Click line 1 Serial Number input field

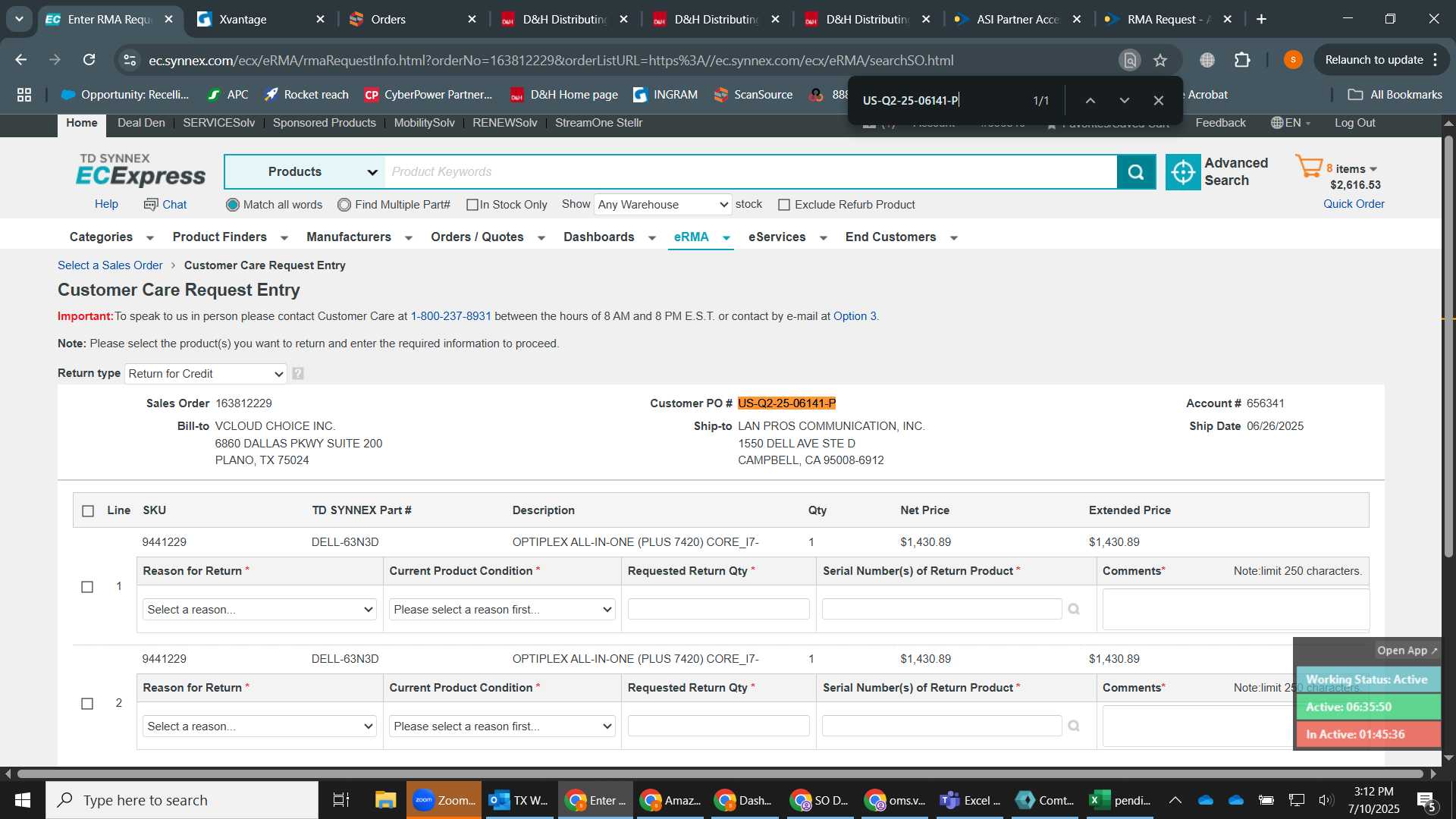pyautogui.click(x=942, y=609)
